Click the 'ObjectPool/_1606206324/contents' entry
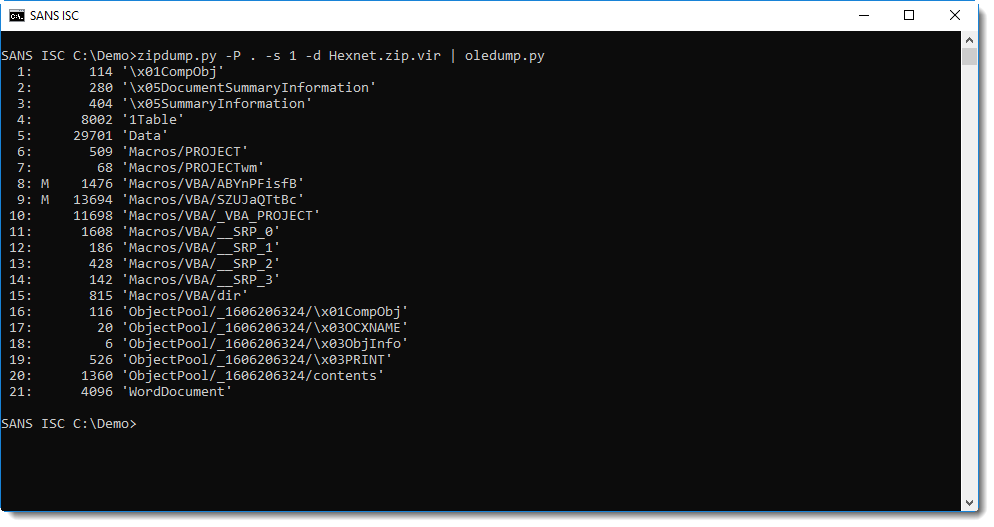This screenshot has width=994, height=527. [253, 376]
